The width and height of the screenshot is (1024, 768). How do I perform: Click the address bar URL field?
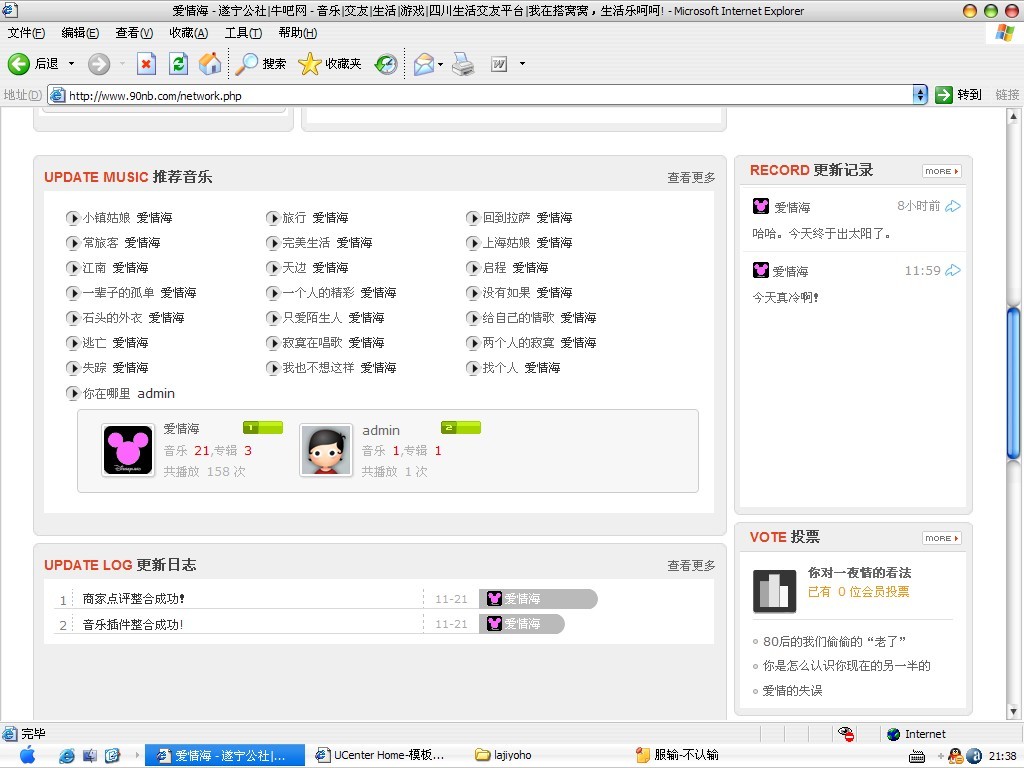click(x=480, y=95)
